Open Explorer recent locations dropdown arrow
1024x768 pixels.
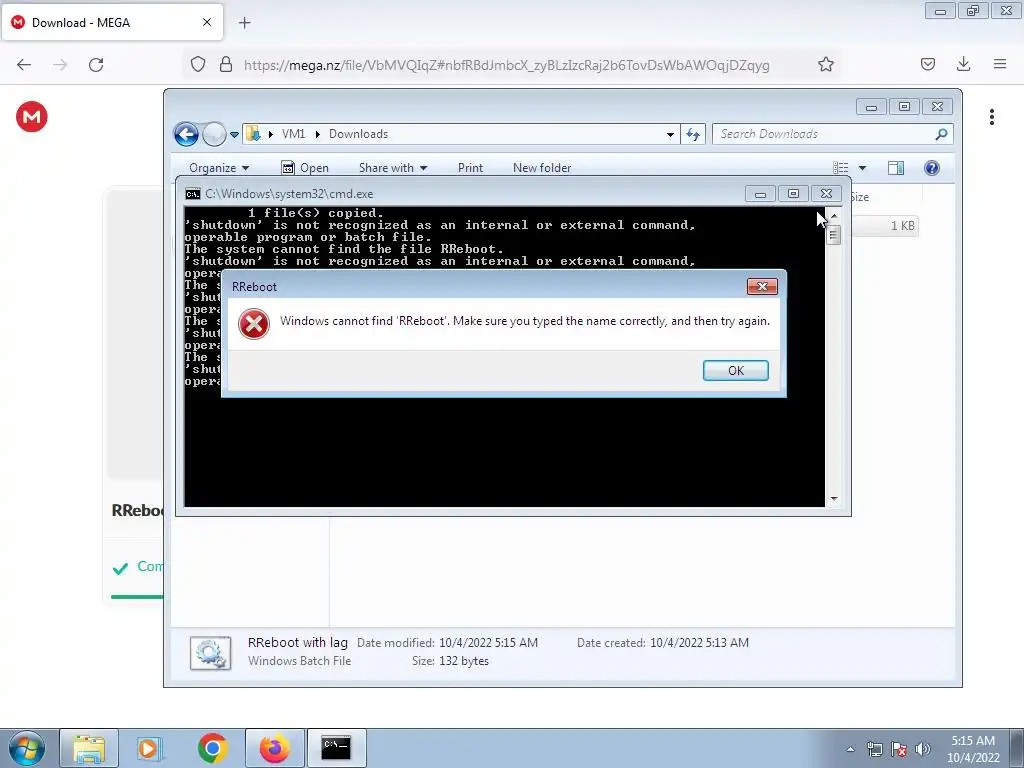click(234, 135)
